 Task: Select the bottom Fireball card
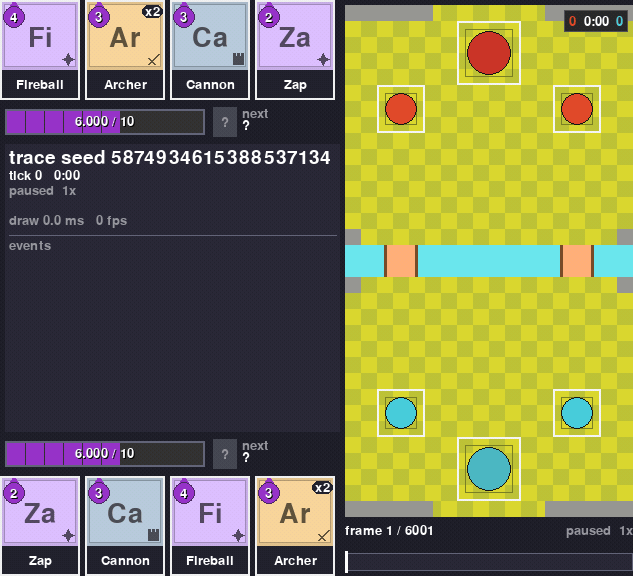(x=210, y=526)
